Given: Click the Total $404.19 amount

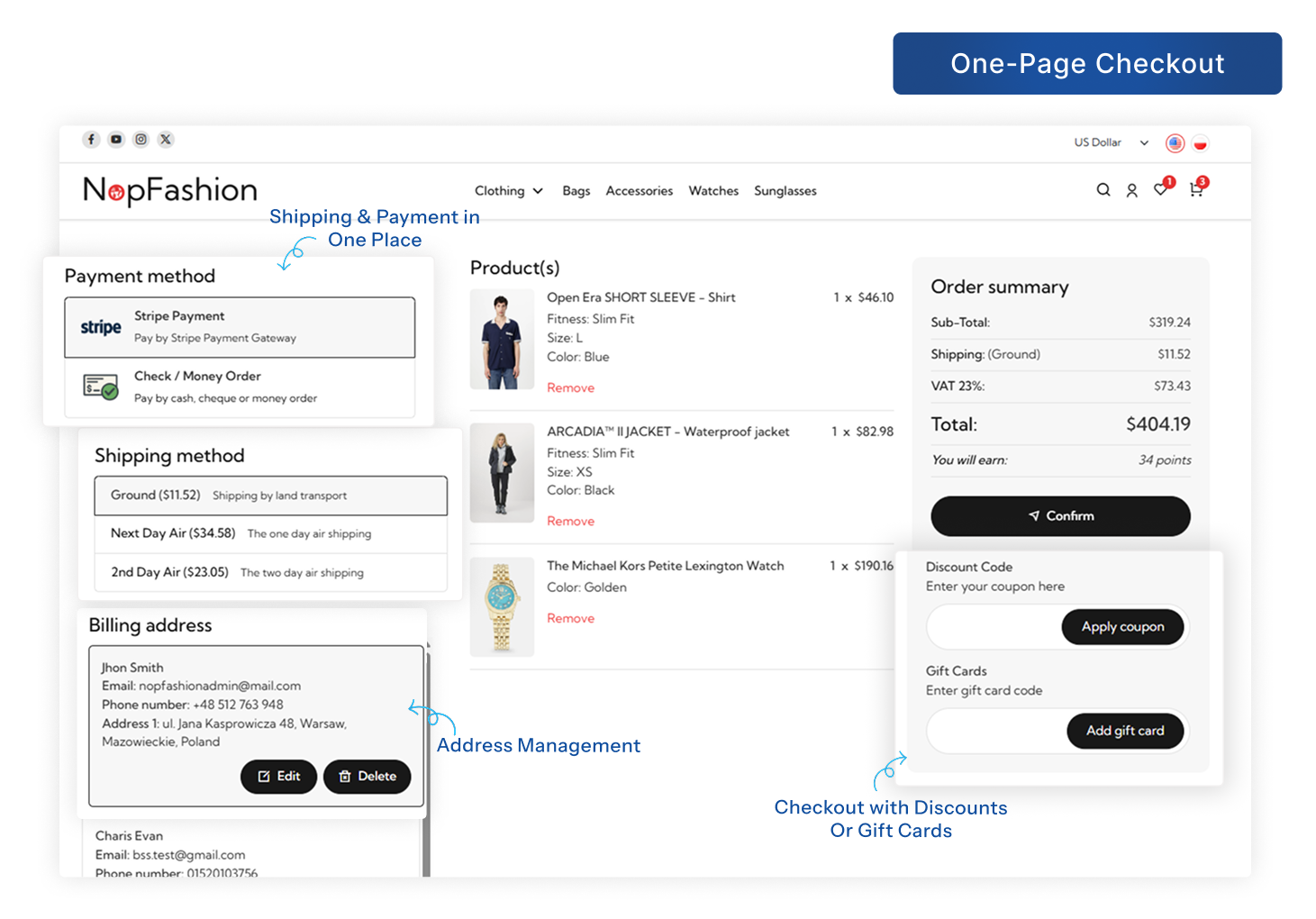Looking at the screenshot, I should [1158, 424].
